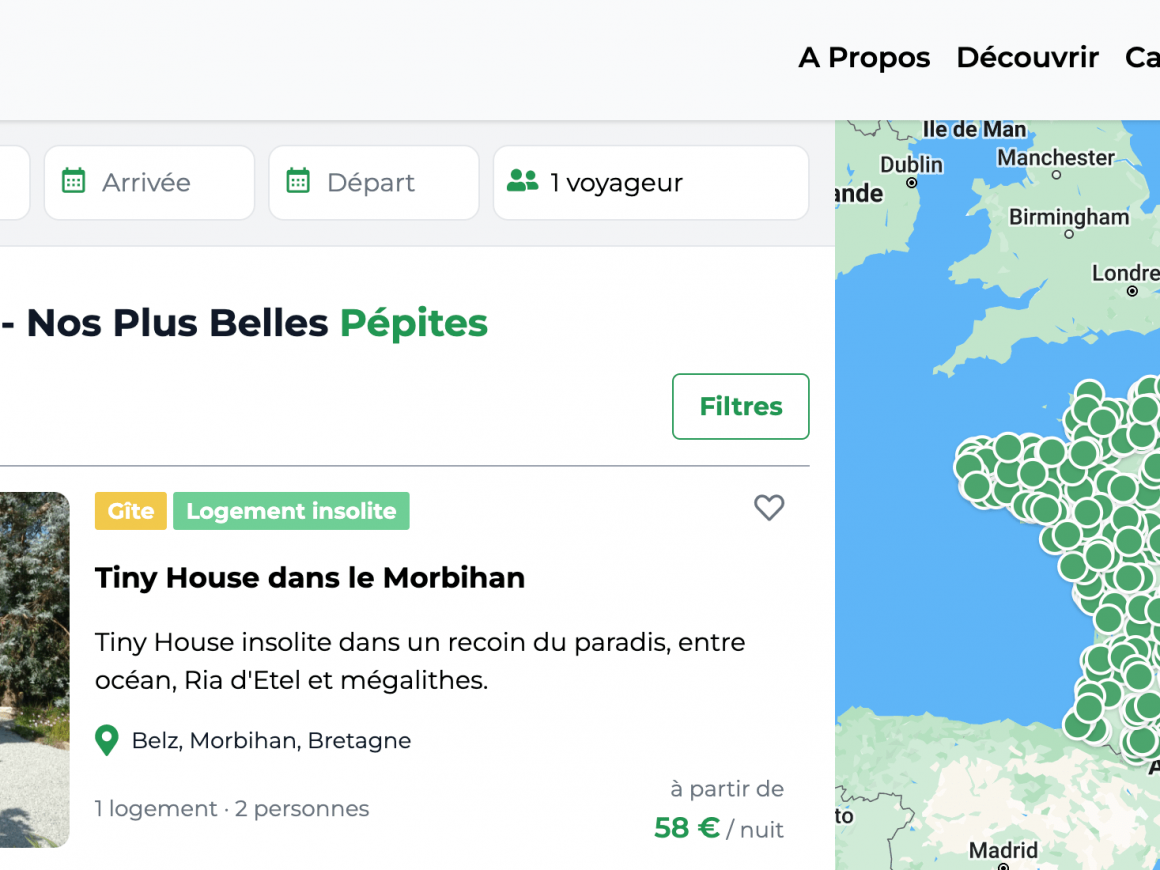Click the Belz, Morbihan, Bretagne location text
Image resolution: width=1160 pixels, height=870 pixels.
tap(272, 741)
